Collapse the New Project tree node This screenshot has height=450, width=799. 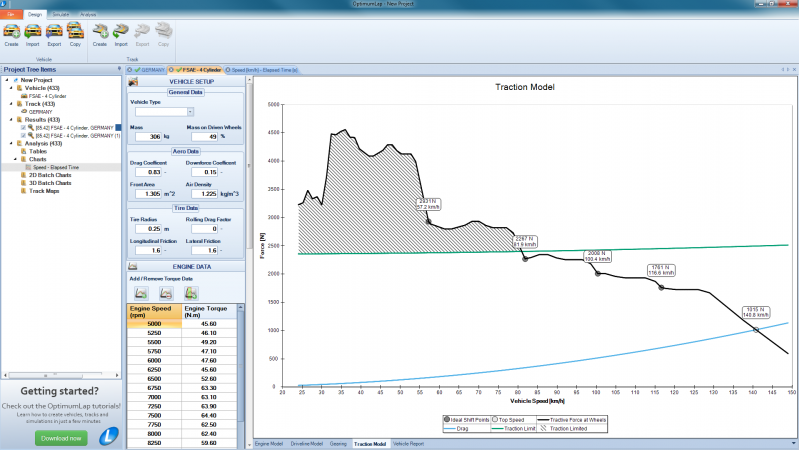[x=7, y=80]
